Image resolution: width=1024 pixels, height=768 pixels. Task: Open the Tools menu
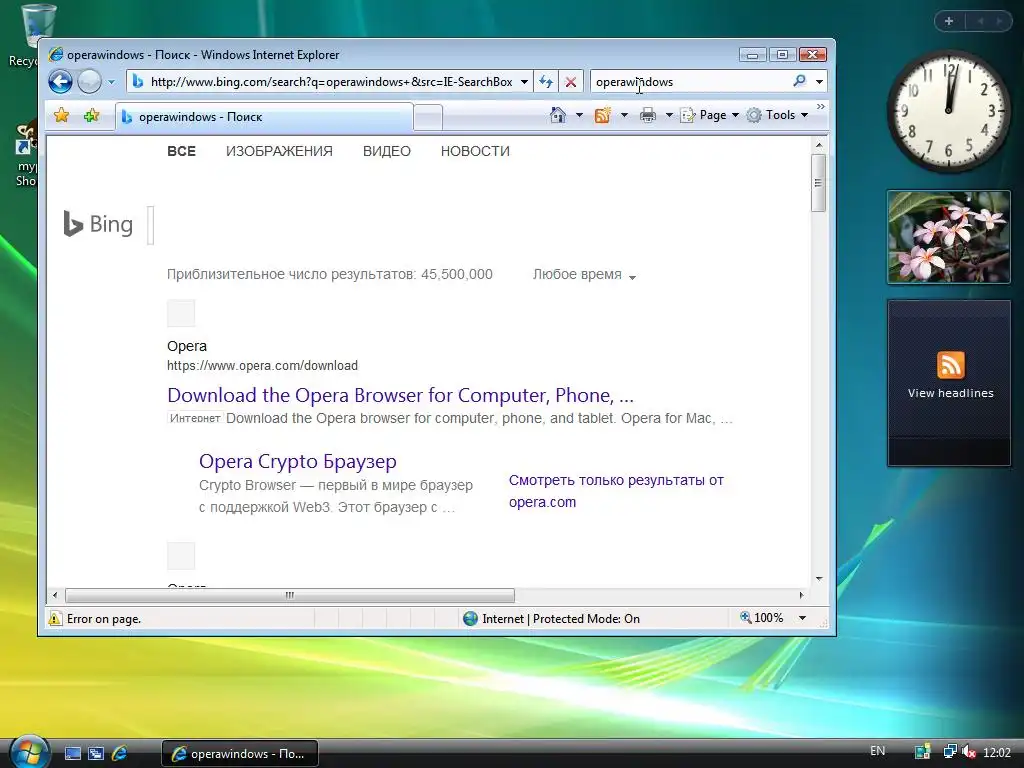point(777,115)
